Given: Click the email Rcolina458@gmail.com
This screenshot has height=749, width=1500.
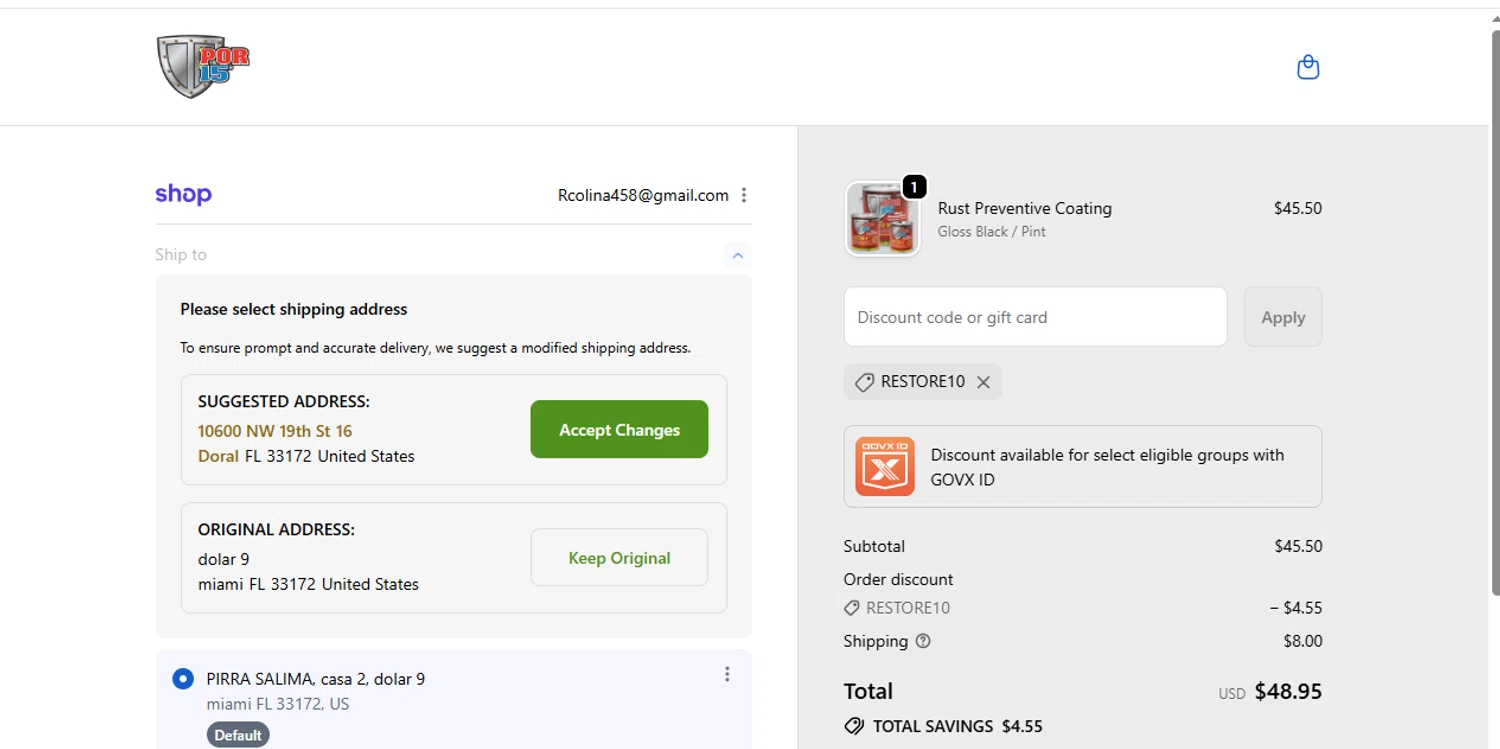Looking at the screenshot, I should 643,195.
